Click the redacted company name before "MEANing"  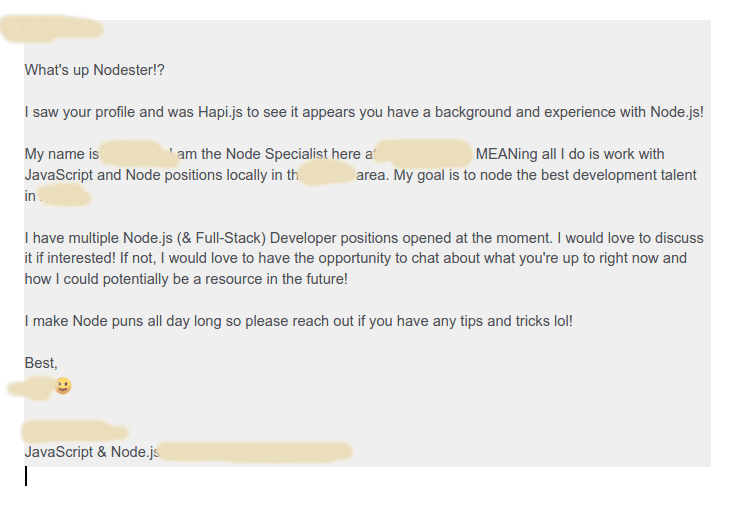[x=423, y=153]
